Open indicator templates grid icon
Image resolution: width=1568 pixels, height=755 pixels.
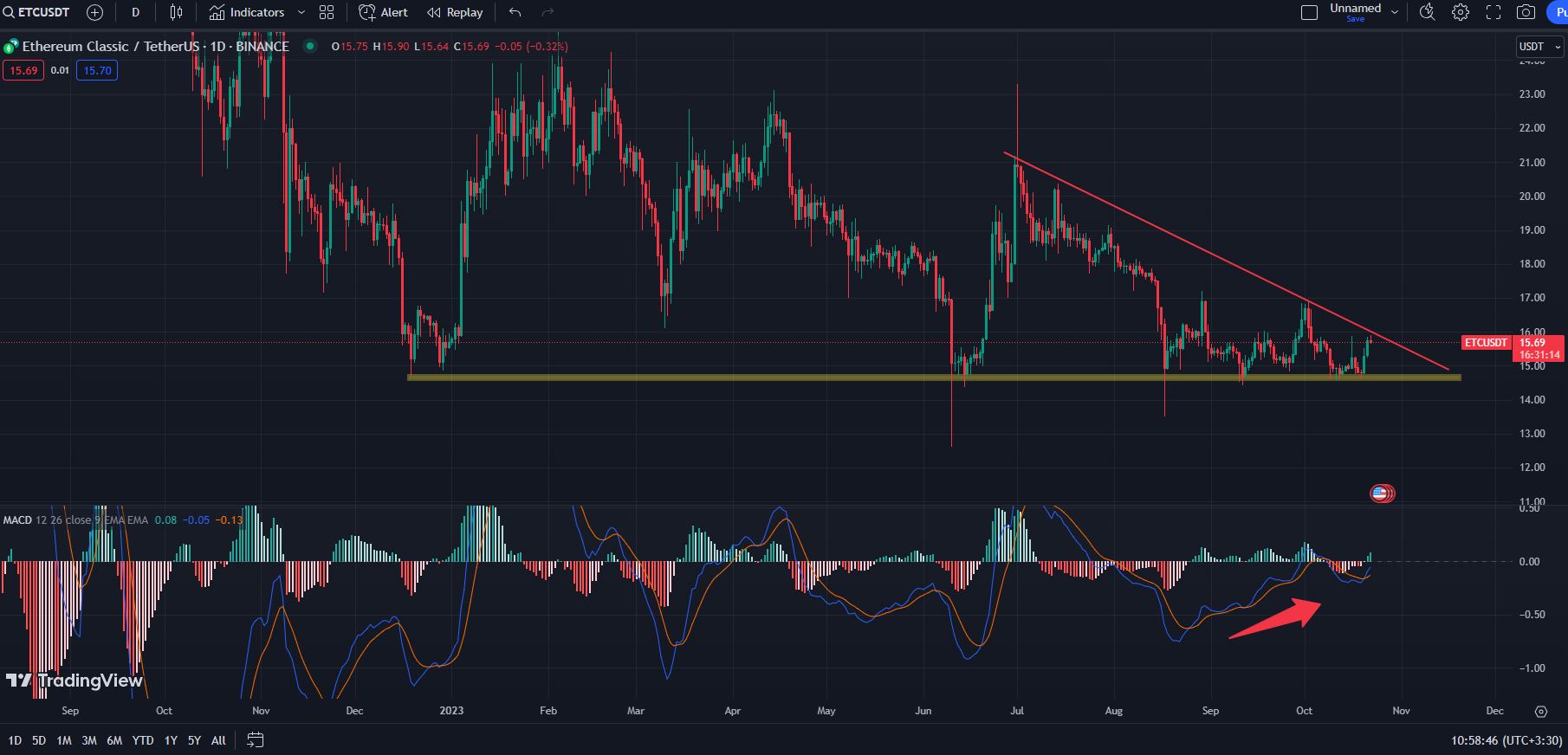tap(327, 12)
